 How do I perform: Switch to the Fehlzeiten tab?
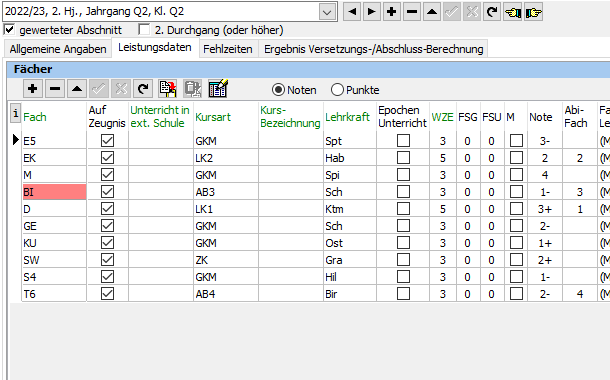[x=228, y=49]
